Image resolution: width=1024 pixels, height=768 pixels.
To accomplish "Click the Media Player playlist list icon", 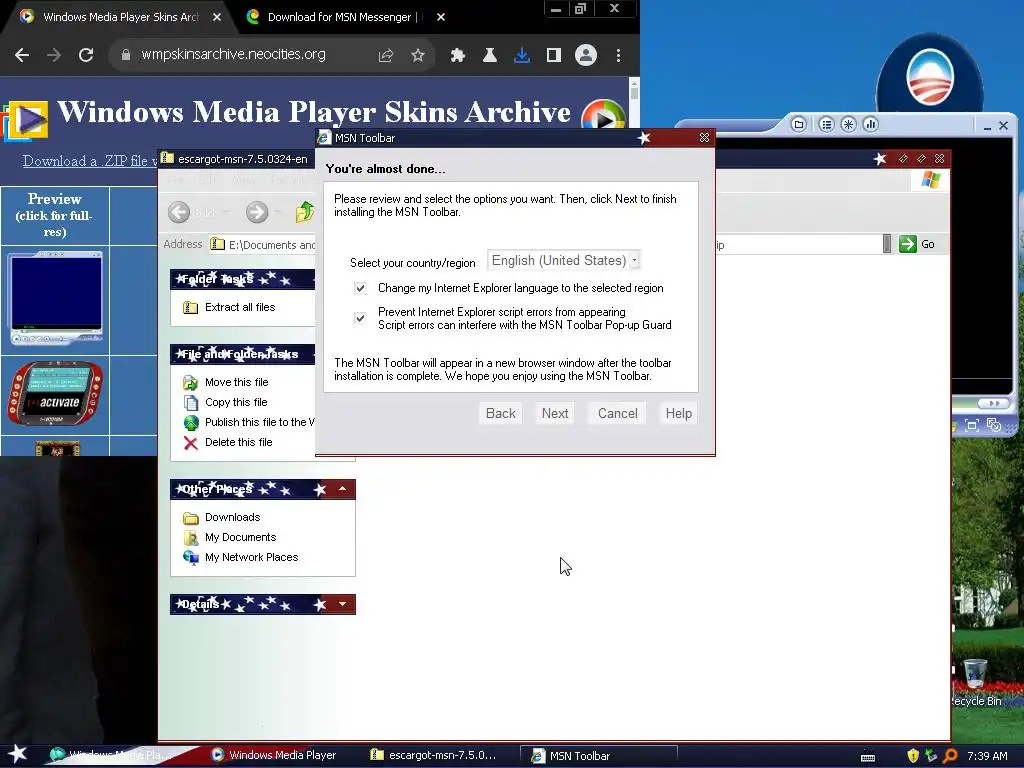I will [x=826, y=124].
